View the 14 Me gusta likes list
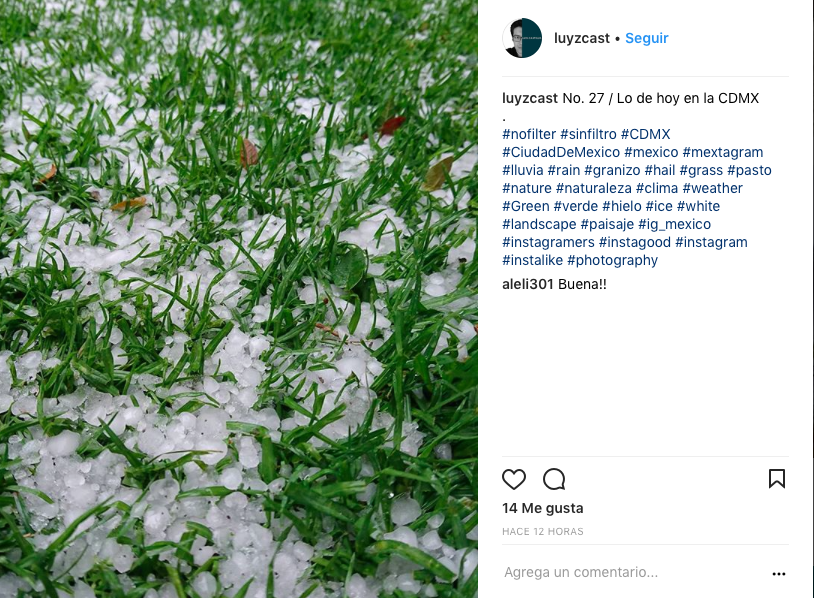The width and height of the screenshot is (814, 598). pyautogui.click(x=542, y=508)
